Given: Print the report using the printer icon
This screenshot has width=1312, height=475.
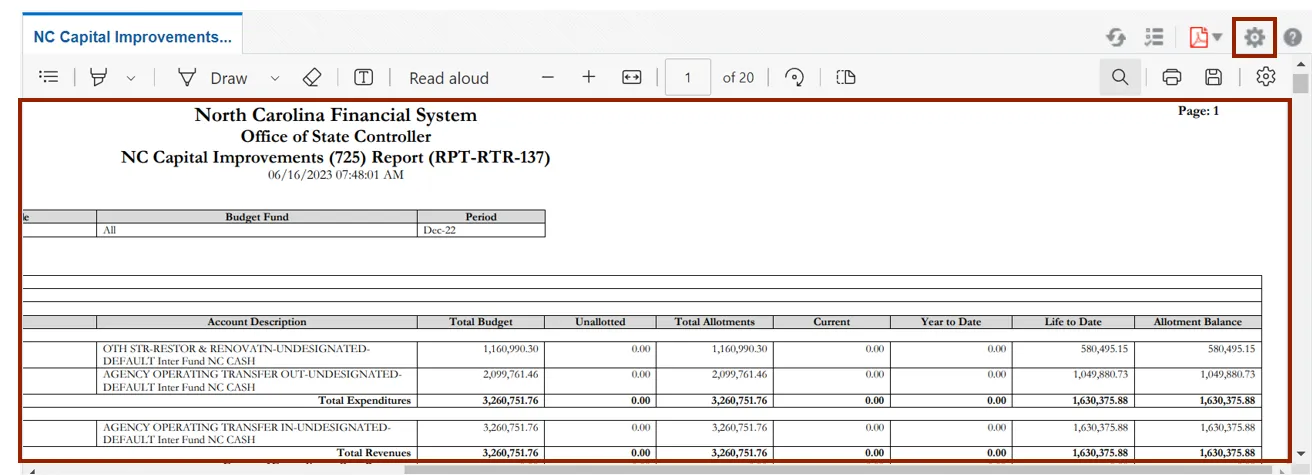Looking at the screenshot, I should [1172, 77].
